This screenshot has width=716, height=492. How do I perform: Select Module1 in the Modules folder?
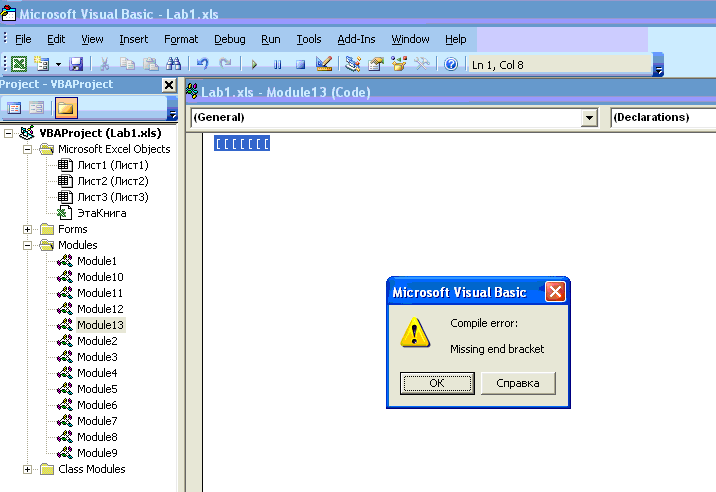coord(97,261)
